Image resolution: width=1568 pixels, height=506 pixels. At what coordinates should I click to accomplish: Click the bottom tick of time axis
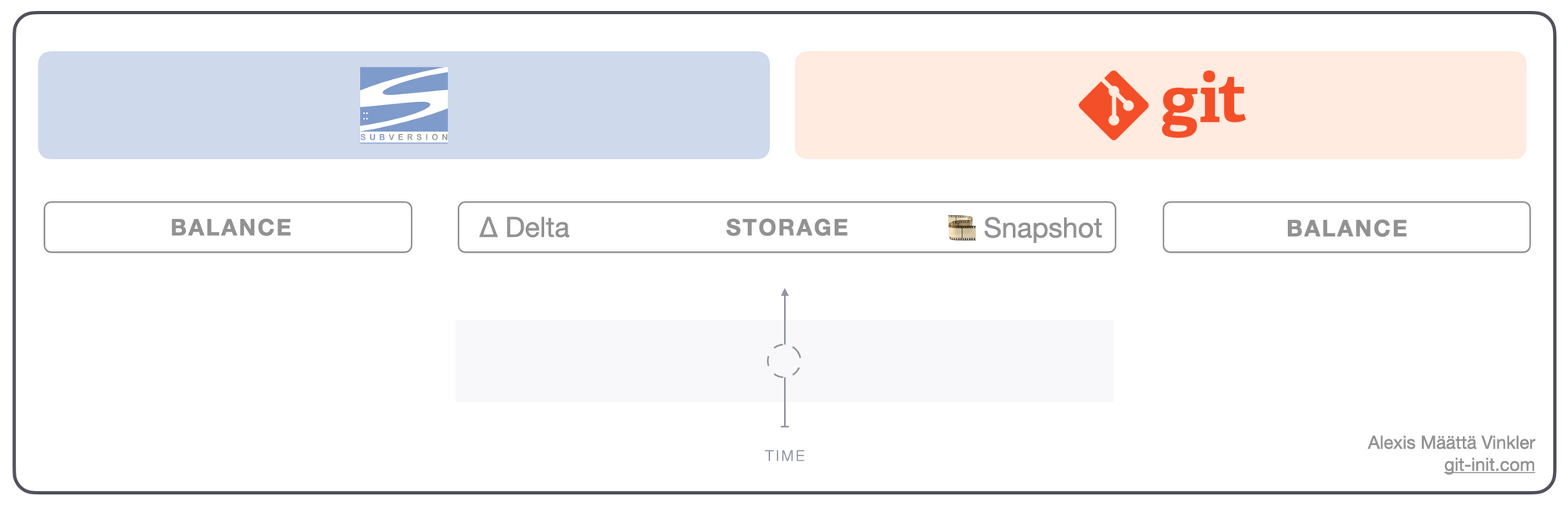point(785,426)
